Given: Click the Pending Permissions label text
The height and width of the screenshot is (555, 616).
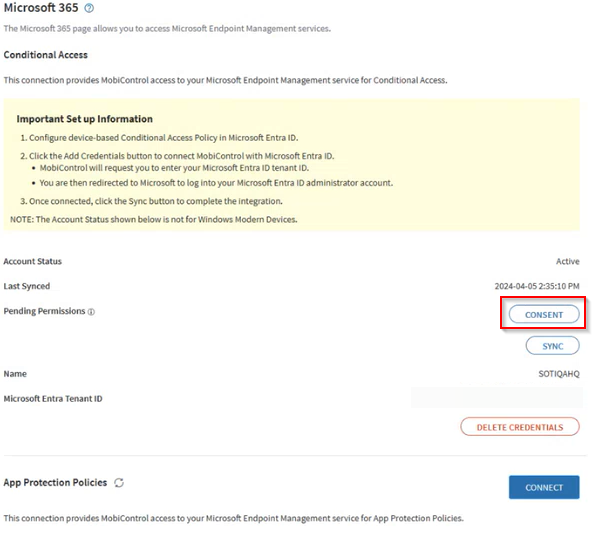Looking at the screenshot, I should [44, 311].
